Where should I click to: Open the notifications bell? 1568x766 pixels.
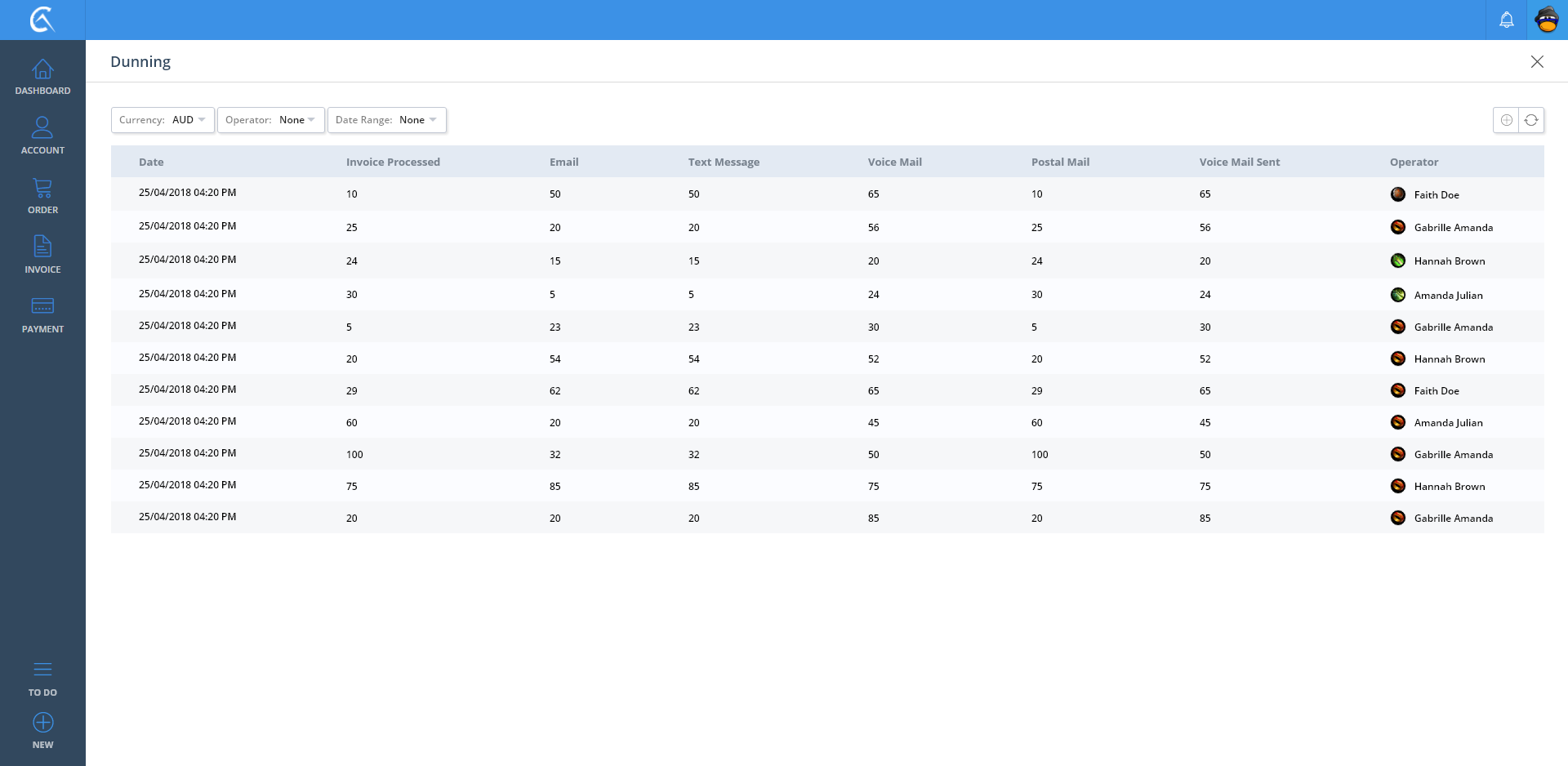[1506, 20]
